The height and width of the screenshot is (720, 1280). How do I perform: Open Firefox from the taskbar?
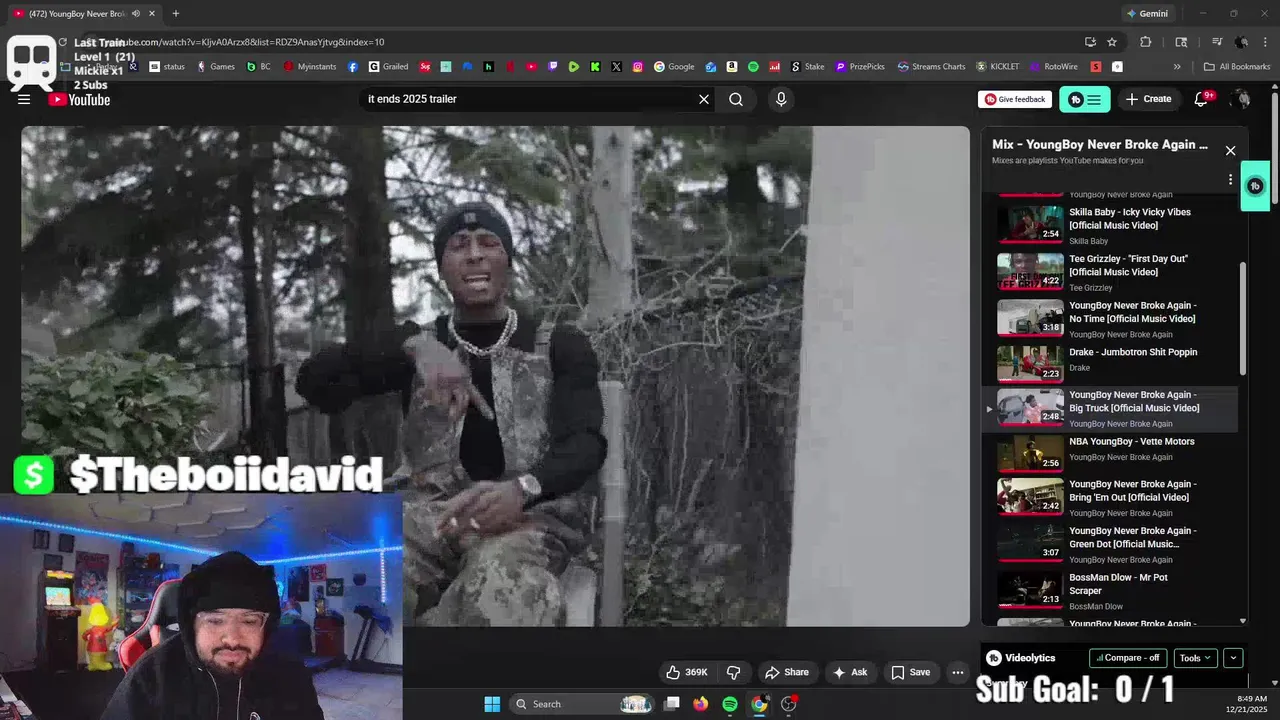pyautogui.click(x=700, y=704)
